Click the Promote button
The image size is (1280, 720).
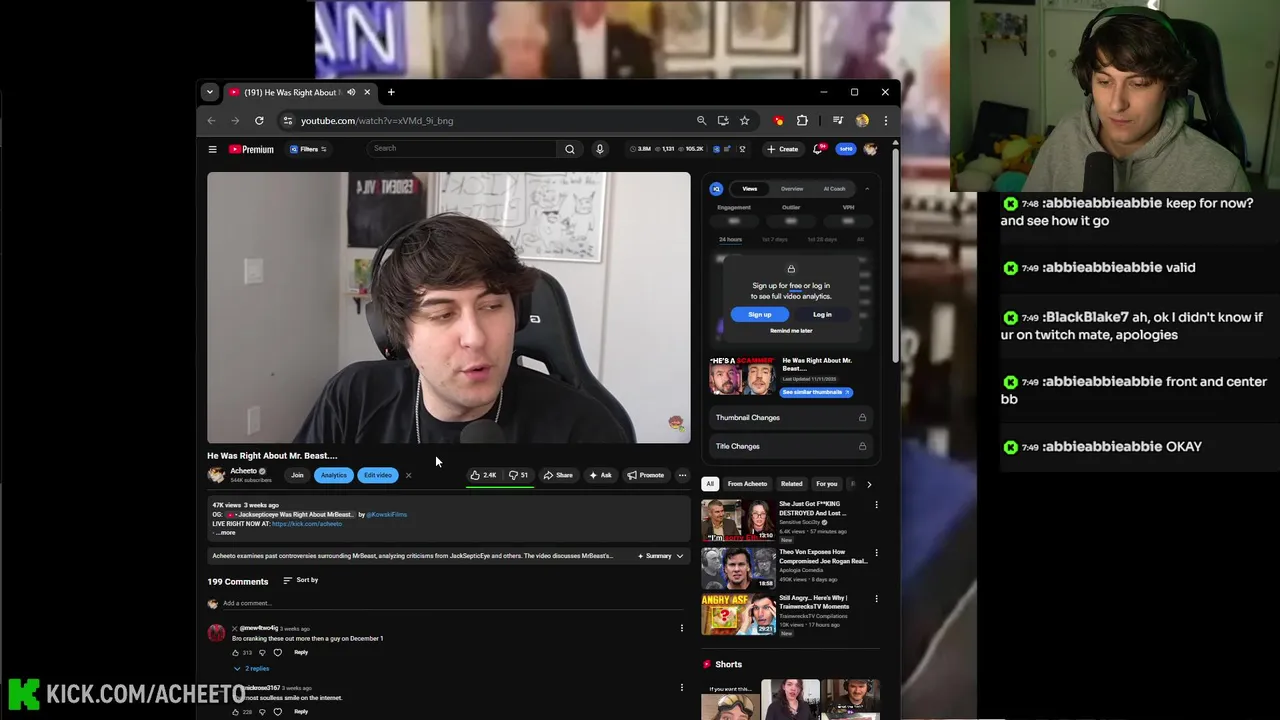coord(645,475)
